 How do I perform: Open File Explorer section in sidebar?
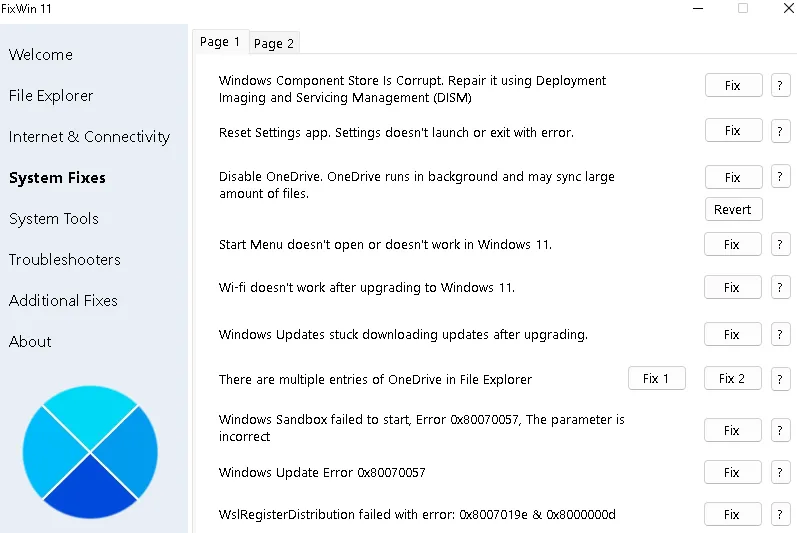pos(51,96)
